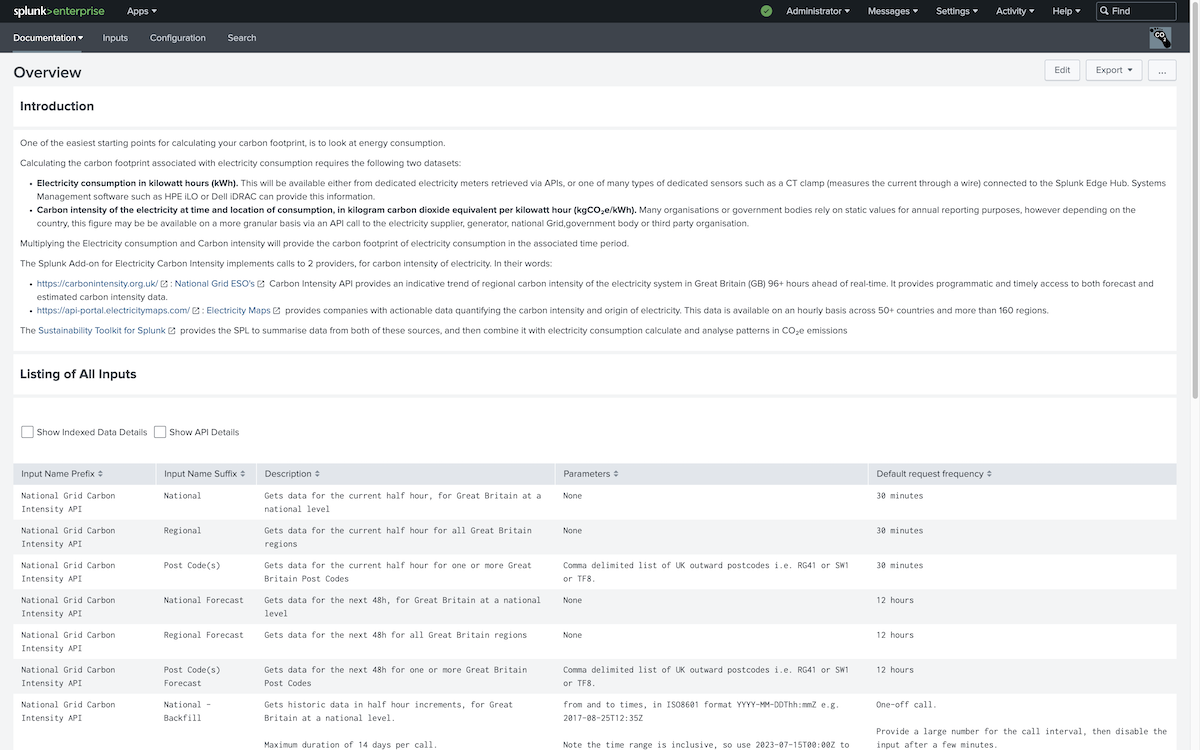Go to the Configuration tab
This screenshot has height=750, width=1200.
click(x=178, y=38)
